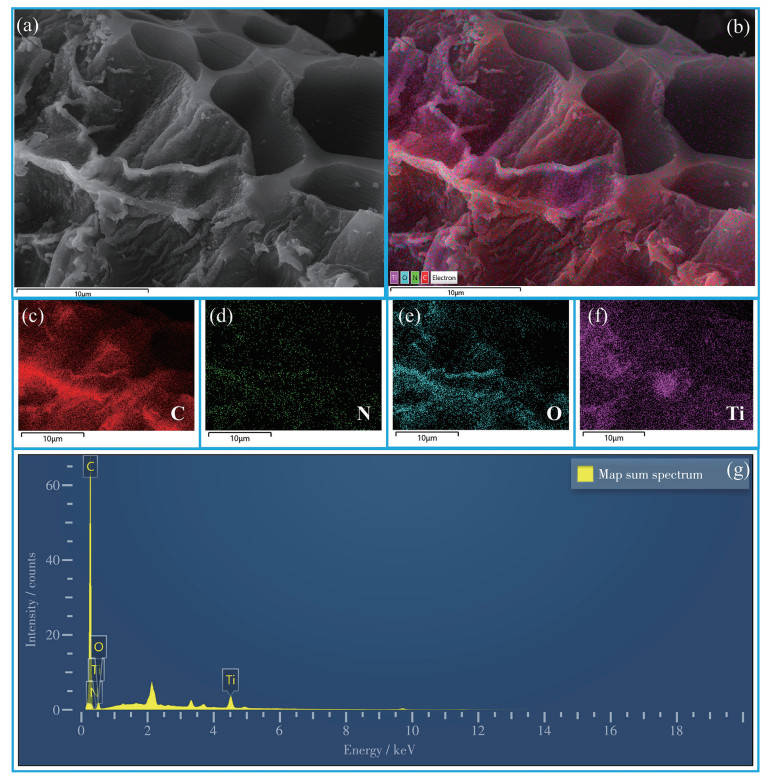This screenshot has height=778, width=769.
Task: Click the Electron legend label
Action: (443, 277)
